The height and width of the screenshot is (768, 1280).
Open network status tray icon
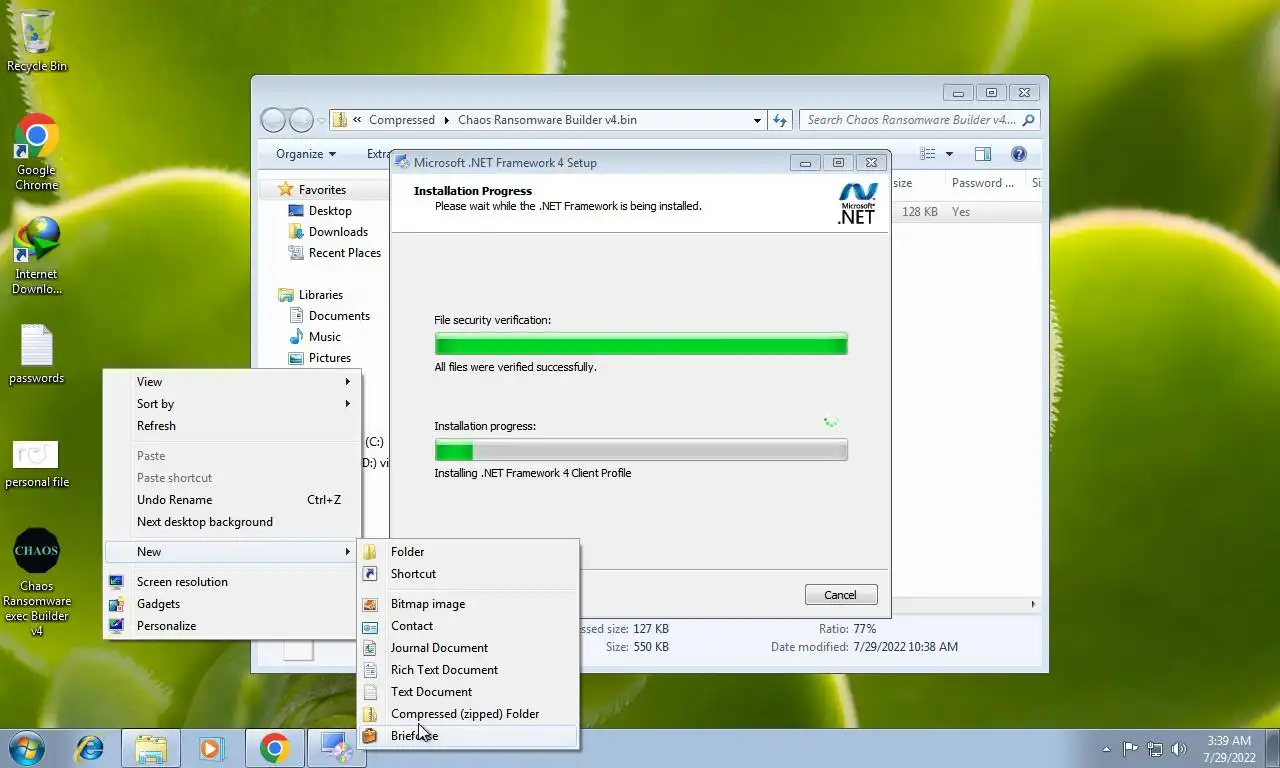click(1155, 748)
